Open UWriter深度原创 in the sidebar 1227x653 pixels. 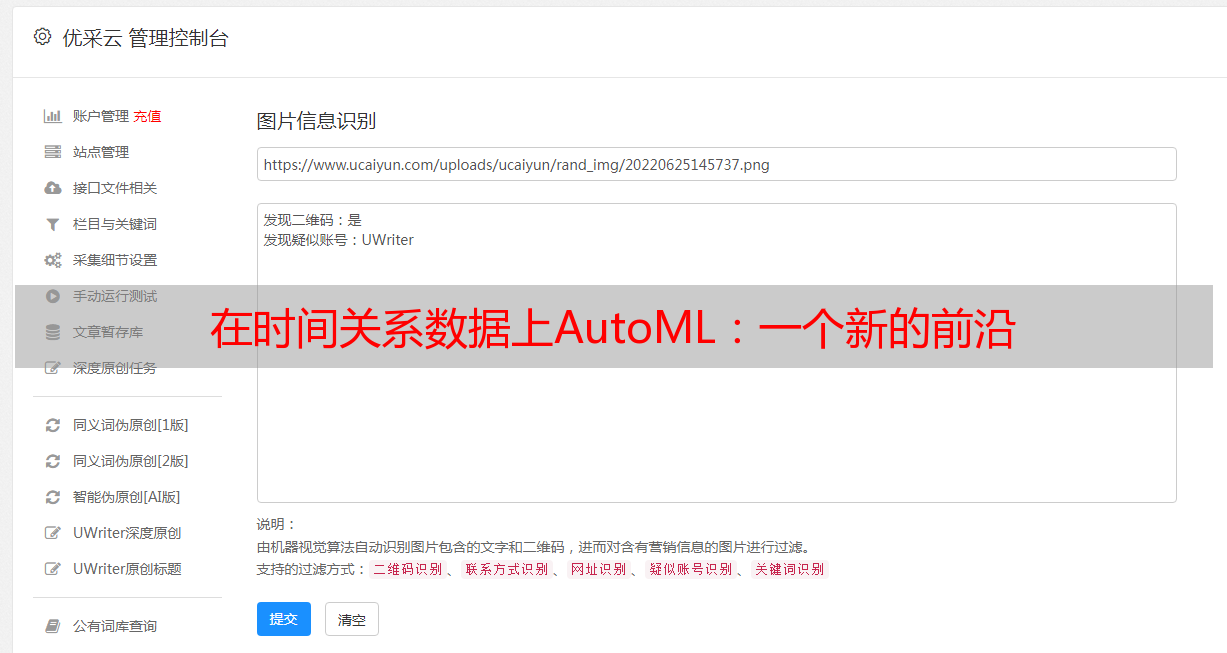127,533
